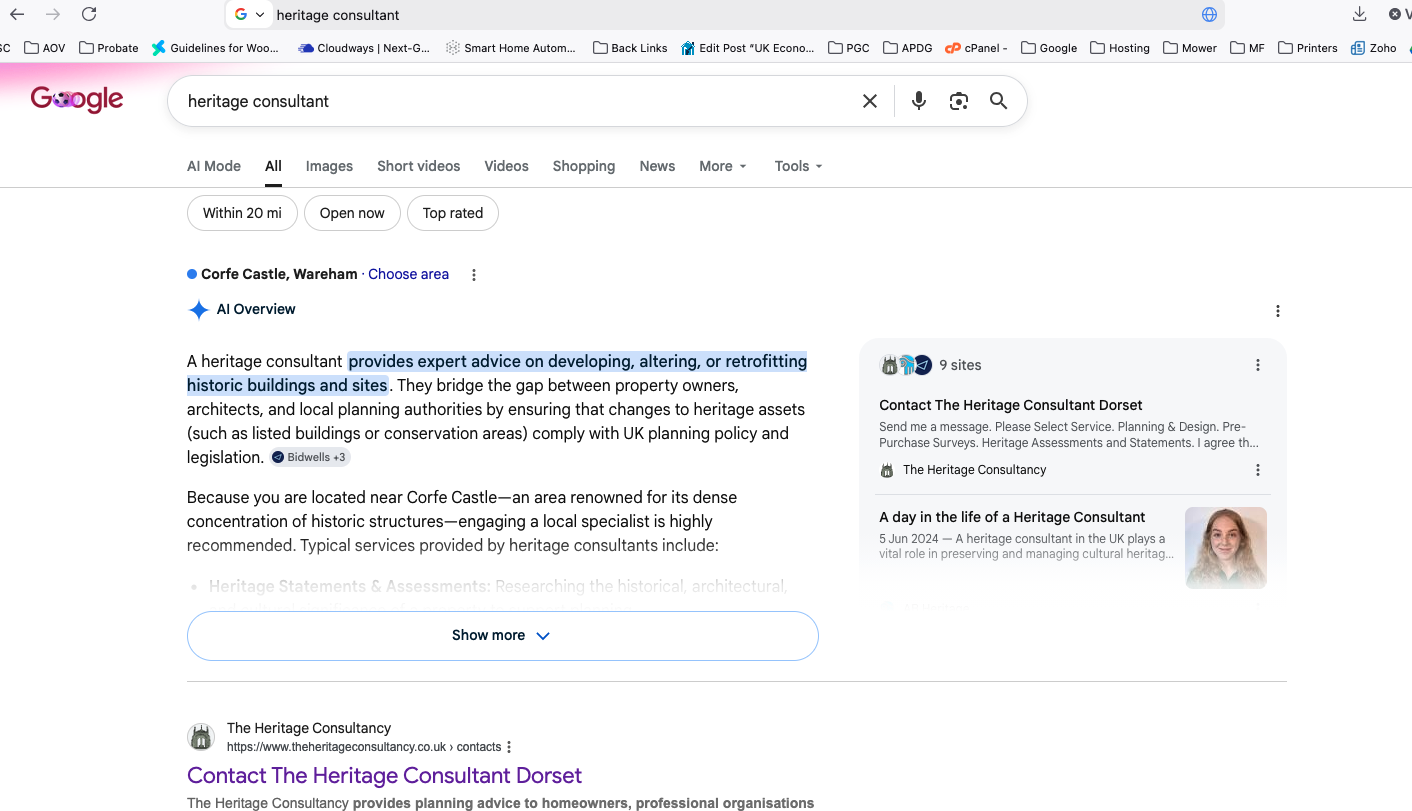Viewport: 1412px width, 811px height.
Task: Switch to Videos tab
Action: pos(507,166)
